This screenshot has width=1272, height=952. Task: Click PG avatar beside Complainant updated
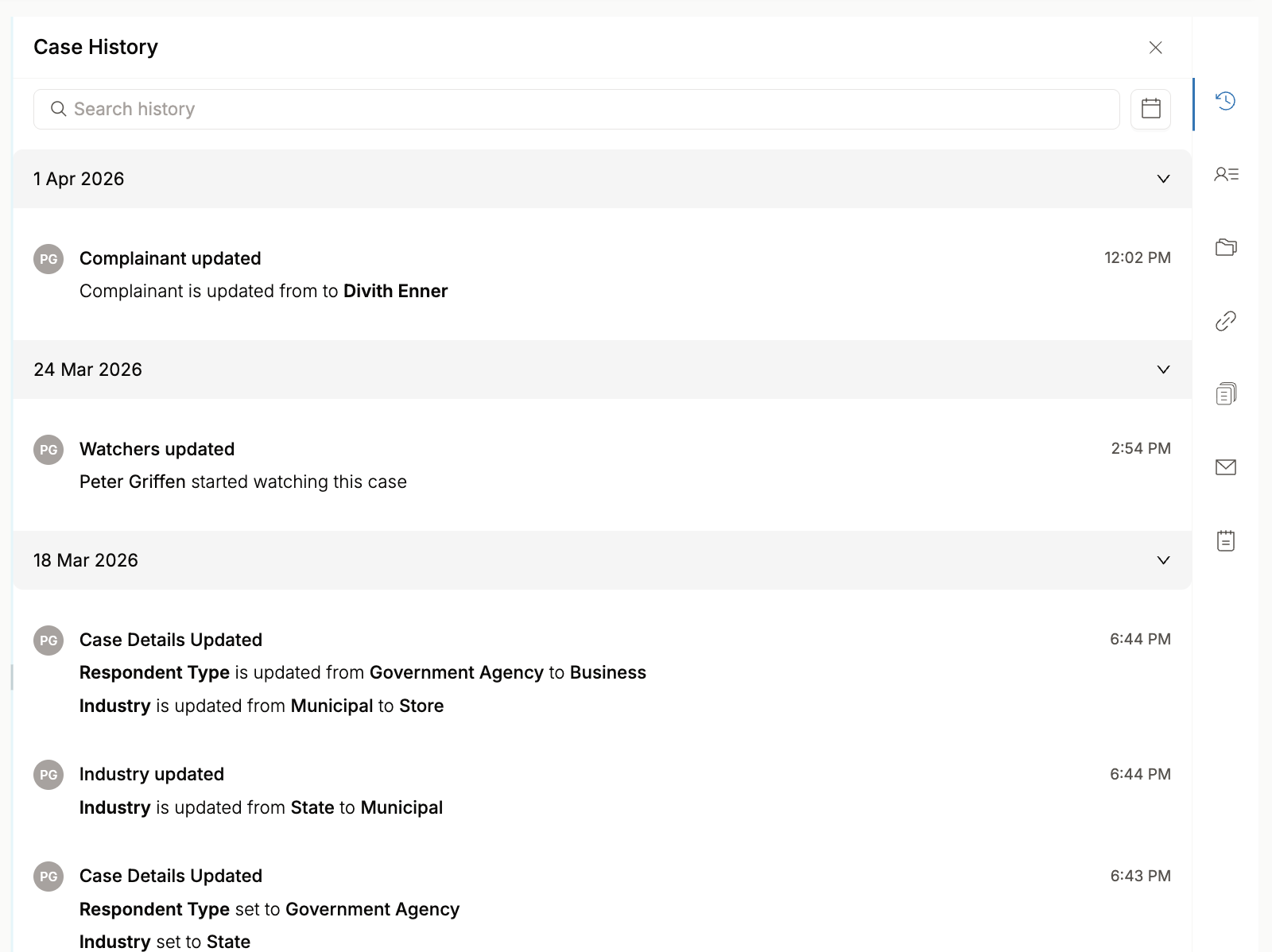coord(48,259)
